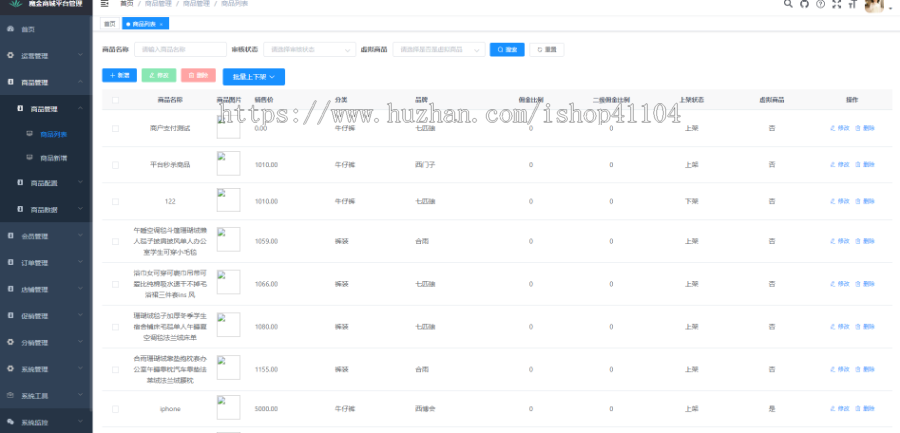Image resolution: width=900 pixels, height=433 pixels.
Task: Click the 西门子 brand cell
Action: [x=423, y=165]
